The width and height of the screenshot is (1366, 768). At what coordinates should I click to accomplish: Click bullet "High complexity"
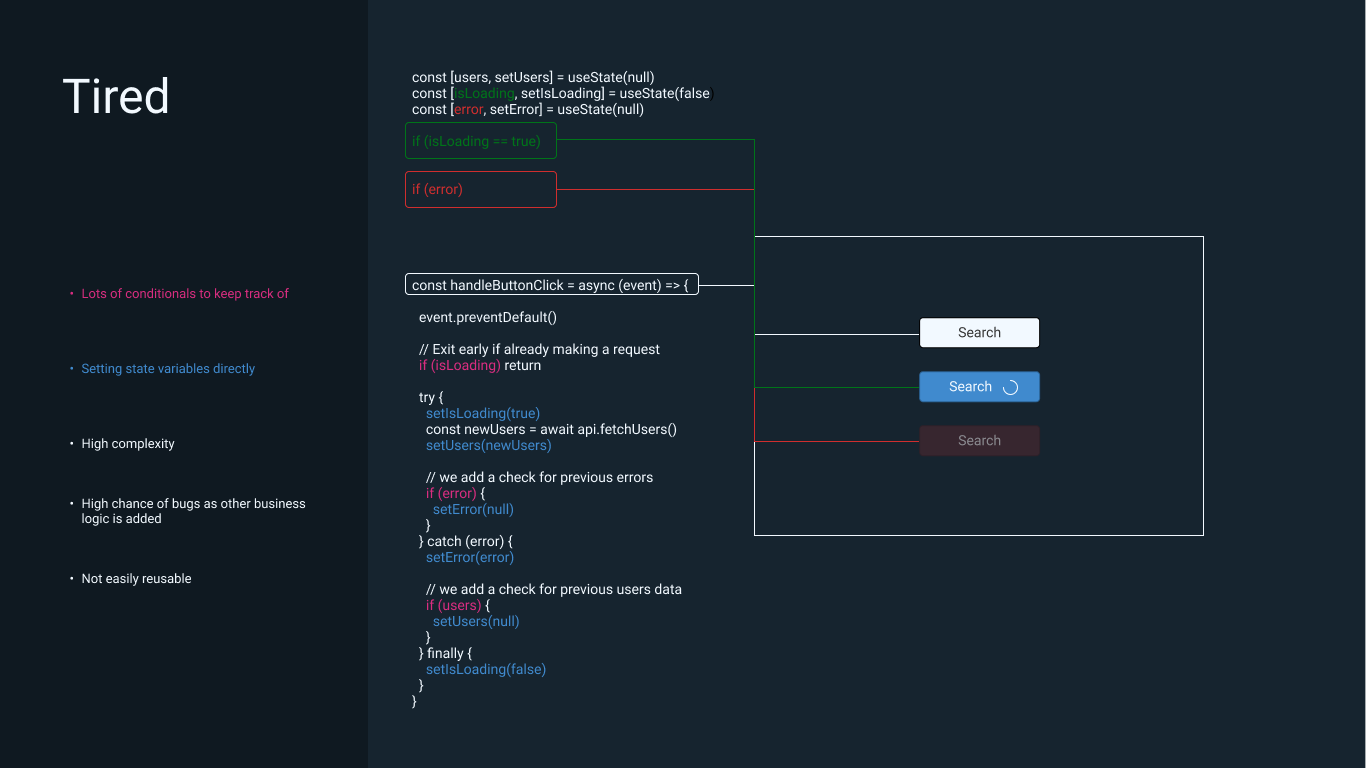(128, 444)
